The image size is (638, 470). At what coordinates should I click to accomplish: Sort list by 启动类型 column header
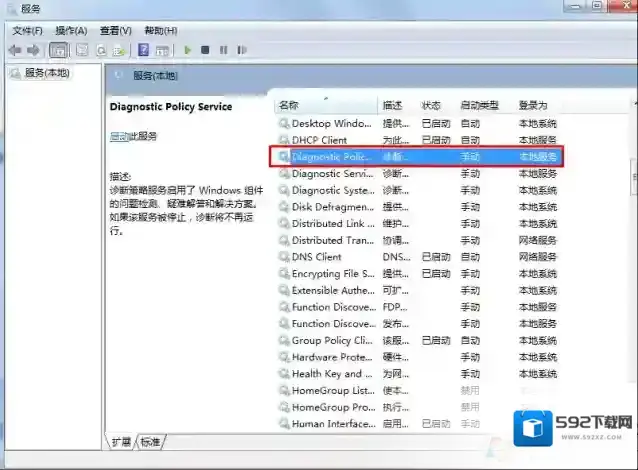pyautogui.click(x=478, y=105)
